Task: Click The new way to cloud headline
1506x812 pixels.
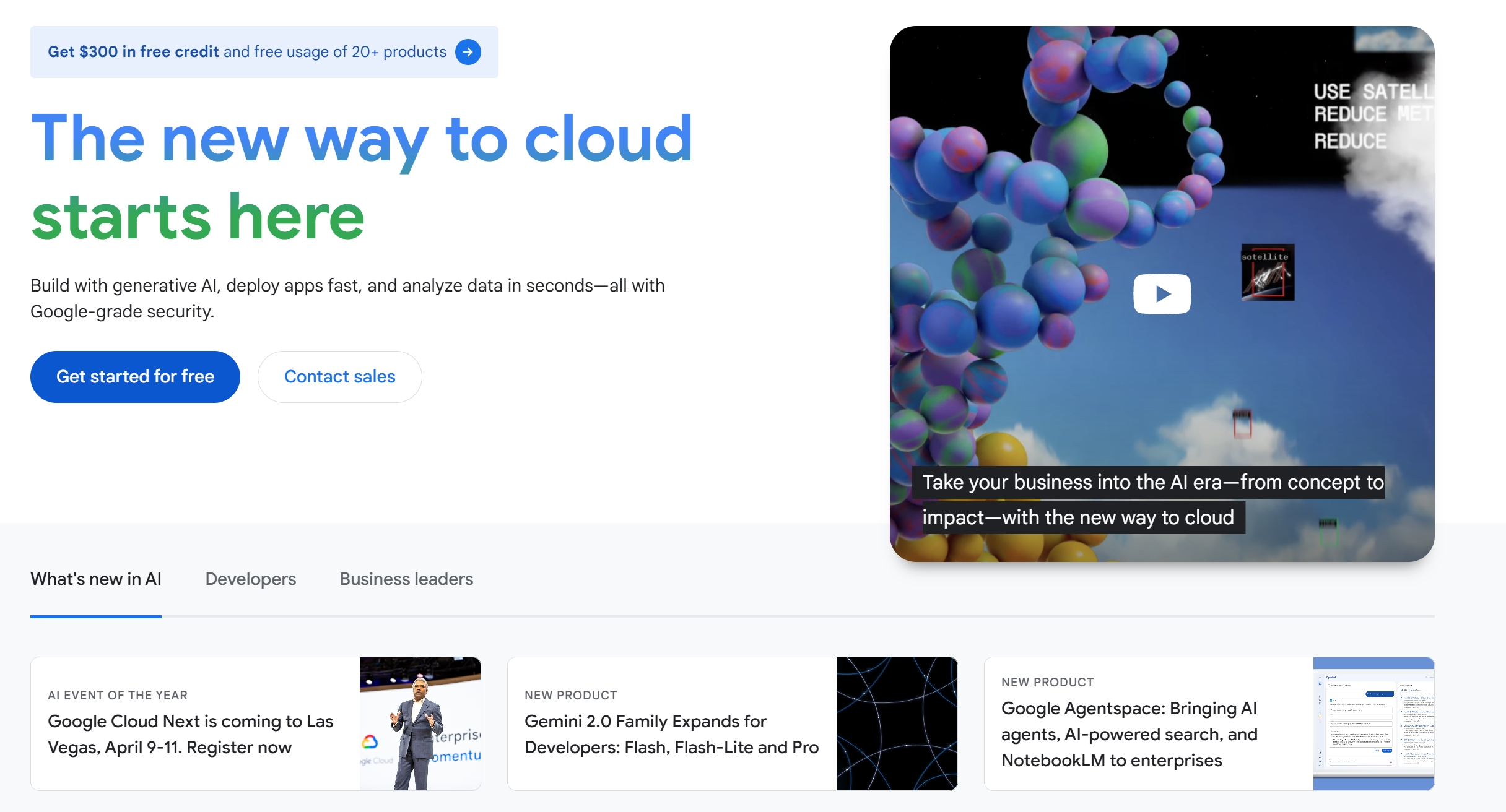Action: [362, 139]
